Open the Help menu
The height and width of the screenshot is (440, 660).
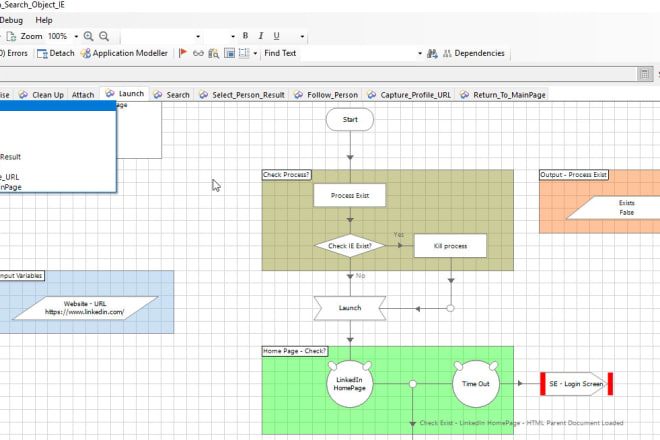point(44,20)
